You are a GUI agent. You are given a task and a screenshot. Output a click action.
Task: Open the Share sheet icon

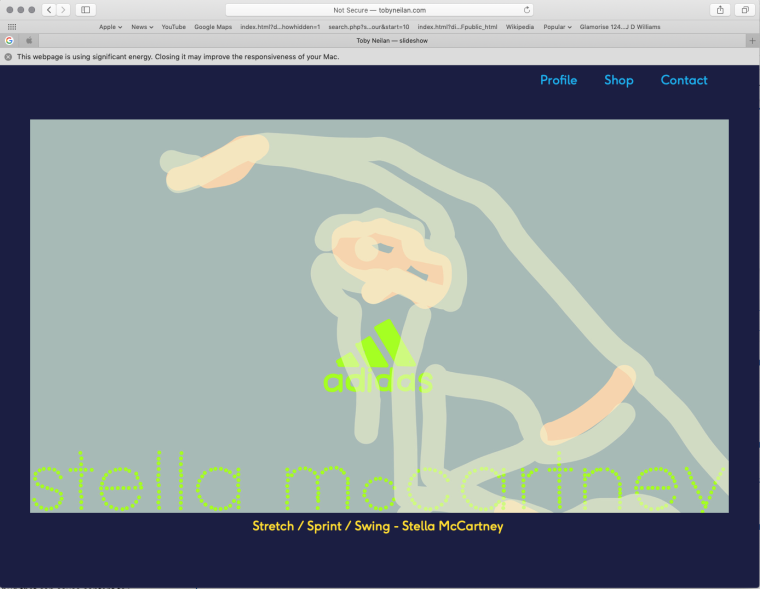point(720,10)
